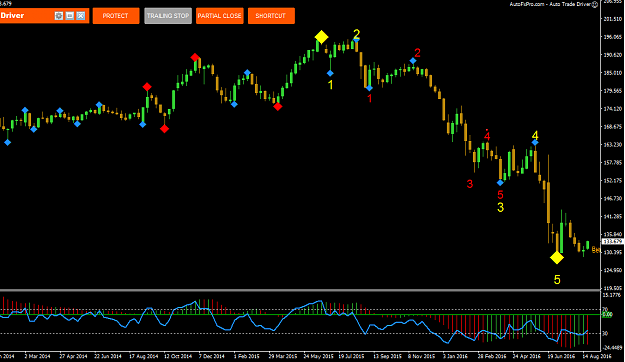Close the Driver panel with the X icon

pyautogui.click(x=81, y=16)
